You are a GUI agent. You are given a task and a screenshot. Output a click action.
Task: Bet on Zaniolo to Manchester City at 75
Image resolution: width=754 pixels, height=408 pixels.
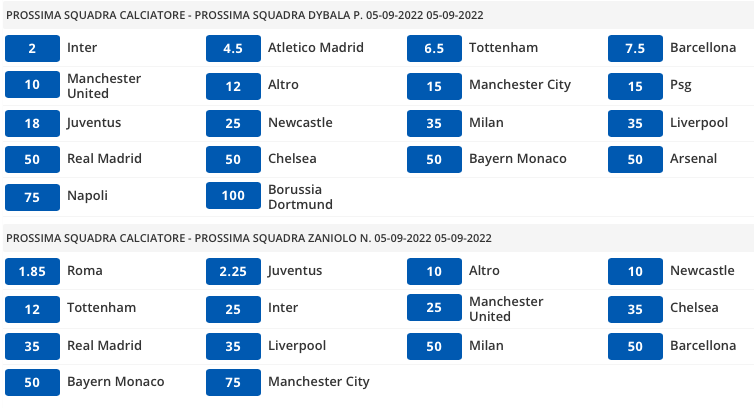pyautogui.click(x=233, y=382)
